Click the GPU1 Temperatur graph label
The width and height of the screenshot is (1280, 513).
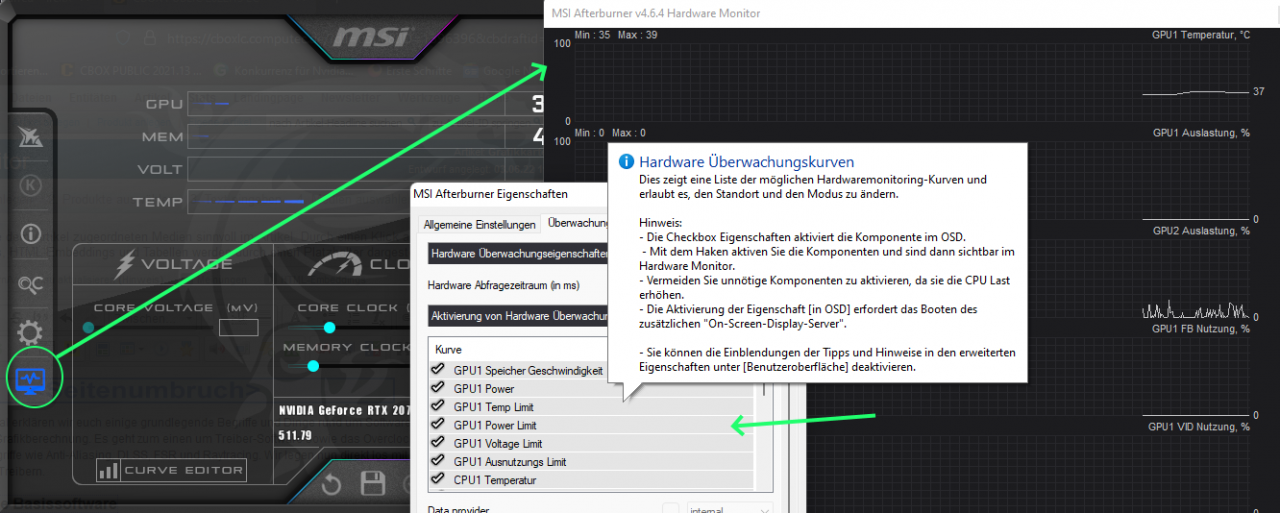pyautogui.click(x=1201, y=34)
